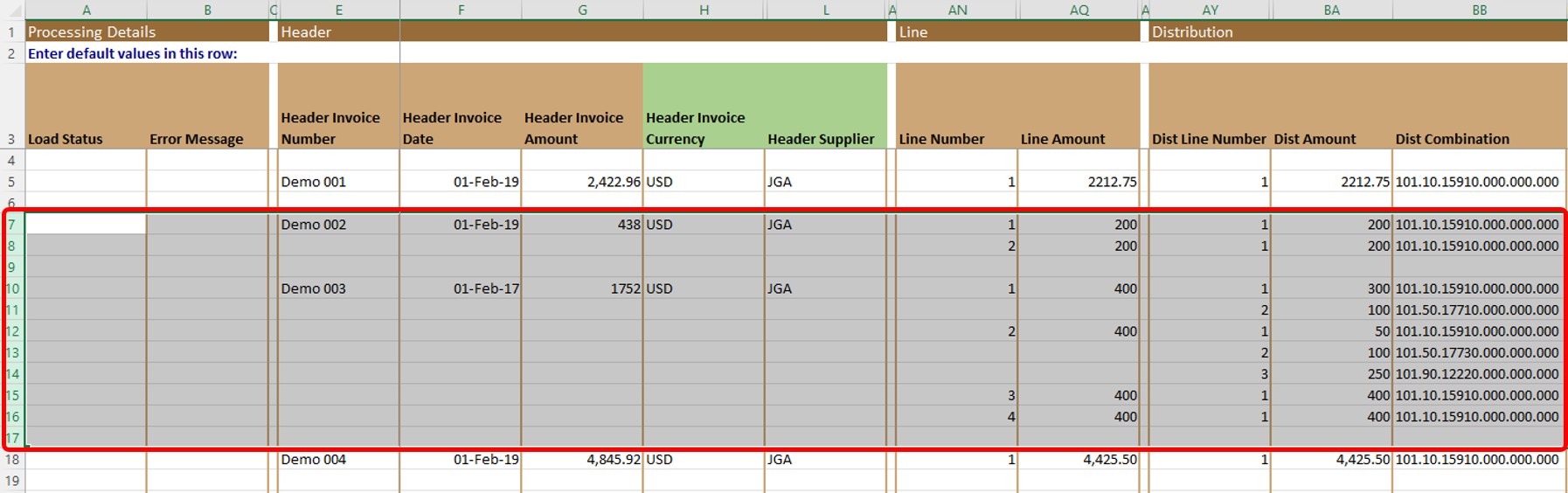The image size is (1568, 493).
Task: Select the '101.90.12220.000.000.000' combination cell
Action: (x=1479, y=374)
